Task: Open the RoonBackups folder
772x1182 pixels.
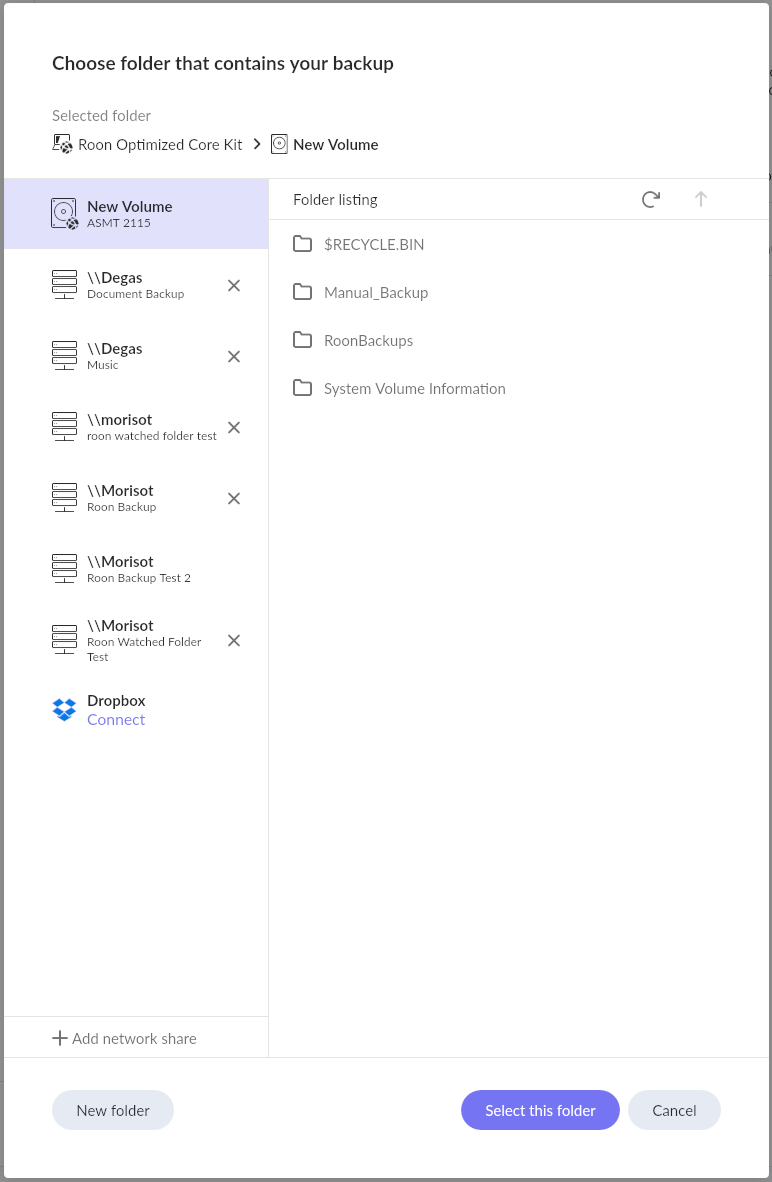Action: point(368,340)
